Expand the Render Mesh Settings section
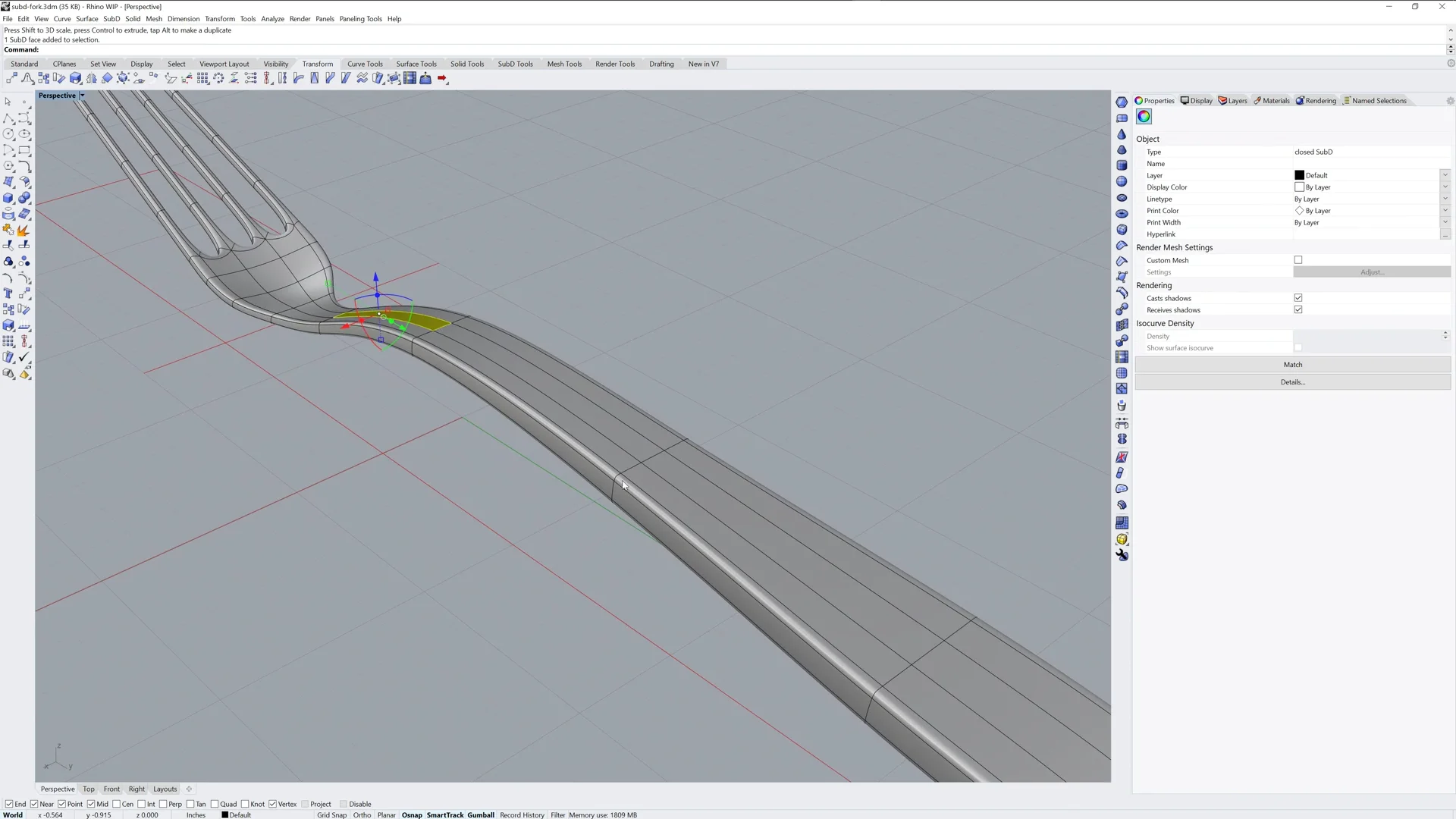 [1175, 247]
